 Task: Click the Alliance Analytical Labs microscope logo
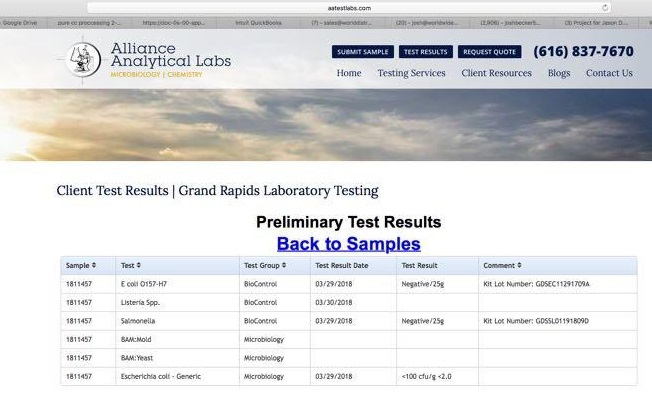pos(82,59)
